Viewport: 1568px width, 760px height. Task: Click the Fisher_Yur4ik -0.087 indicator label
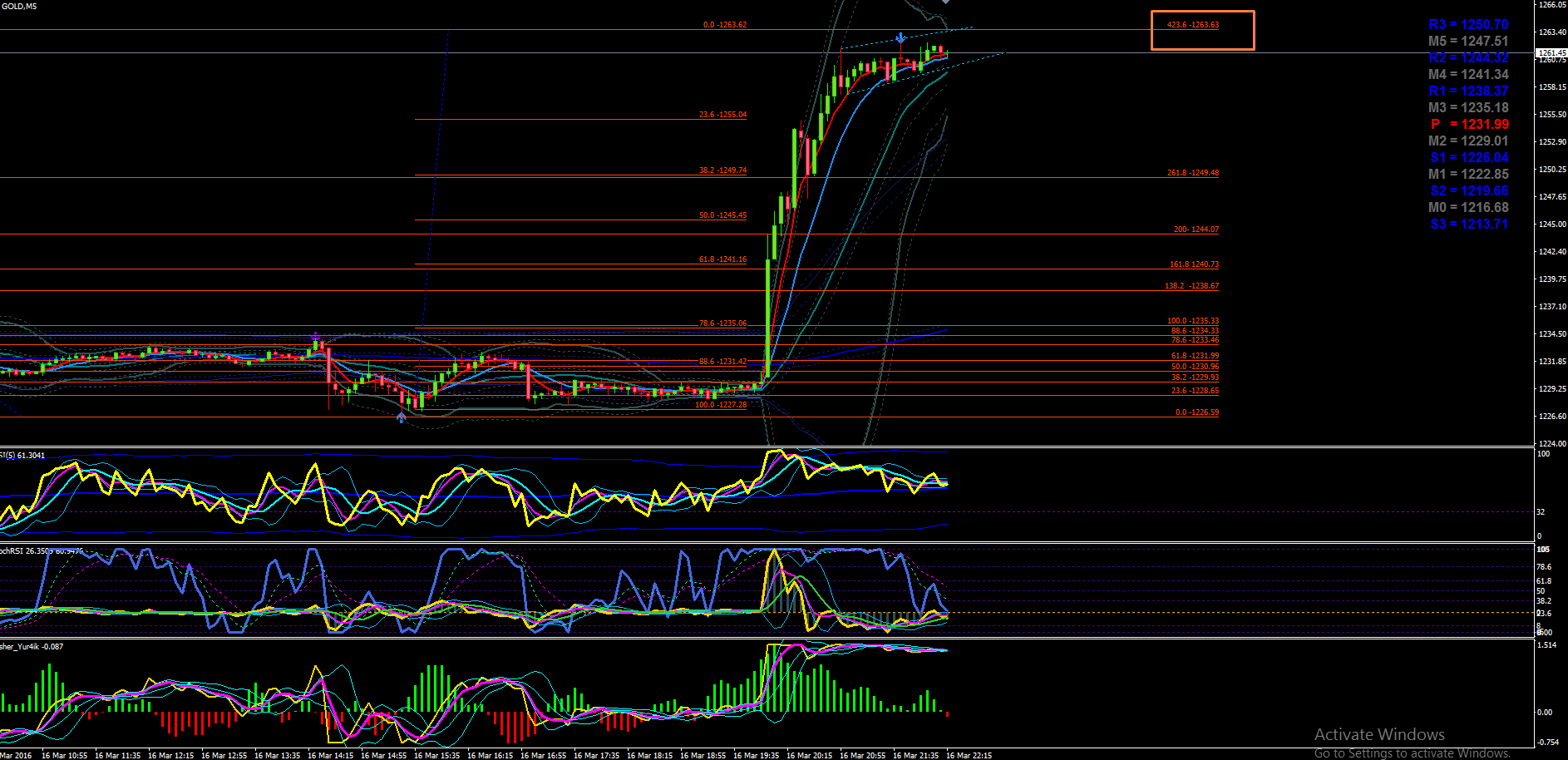(x=32, y=647)
